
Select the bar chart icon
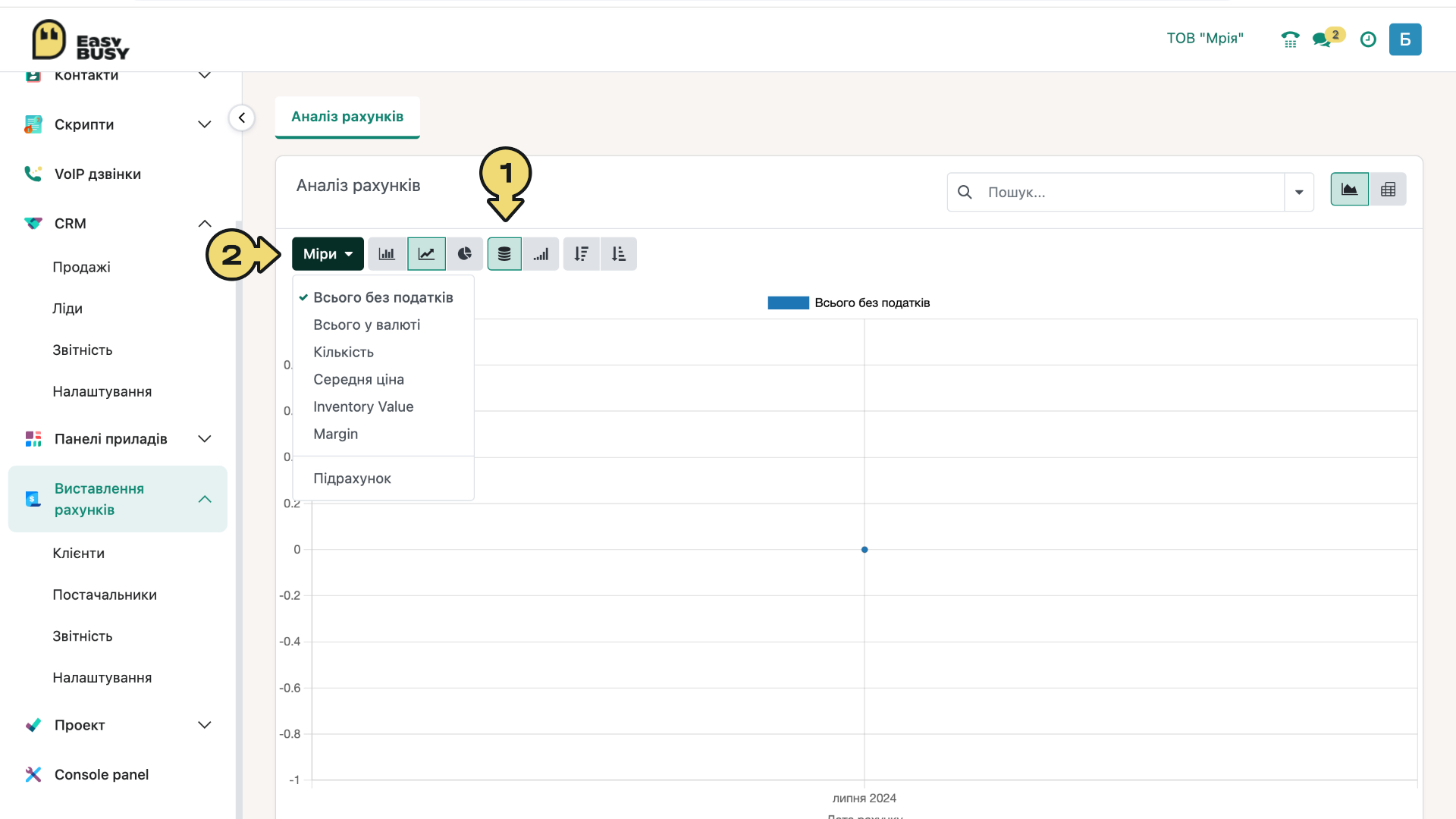click(387, 254)
